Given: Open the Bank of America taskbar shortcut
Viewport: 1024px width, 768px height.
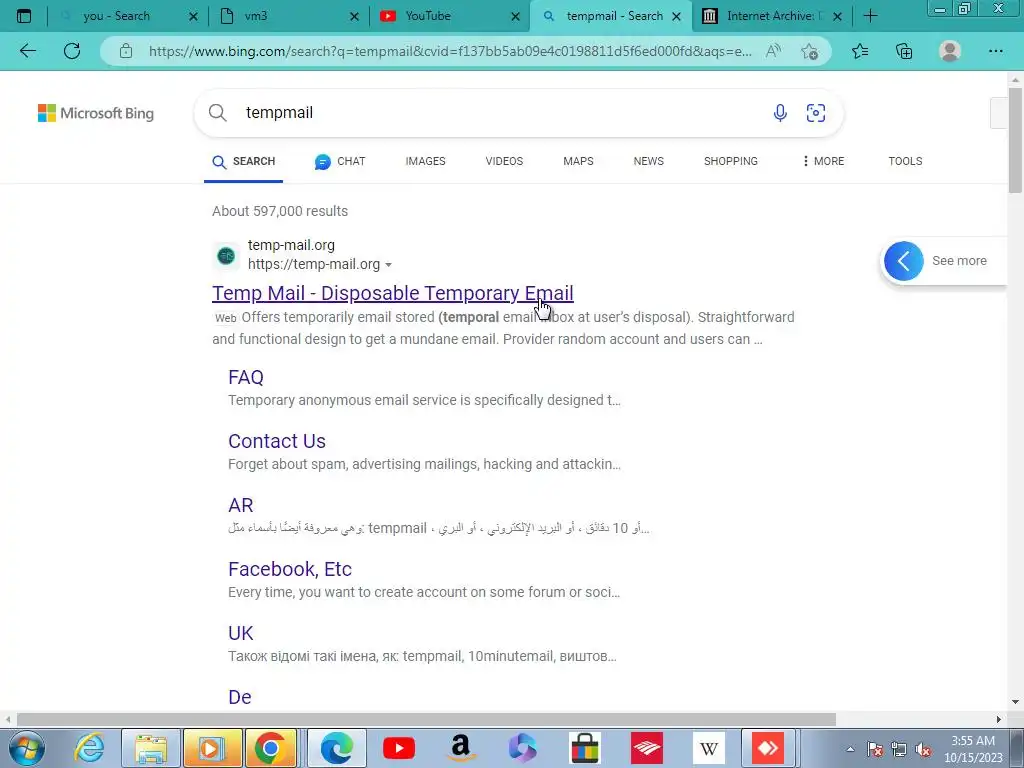Looking at the screenshot, I should click(647, 748).
